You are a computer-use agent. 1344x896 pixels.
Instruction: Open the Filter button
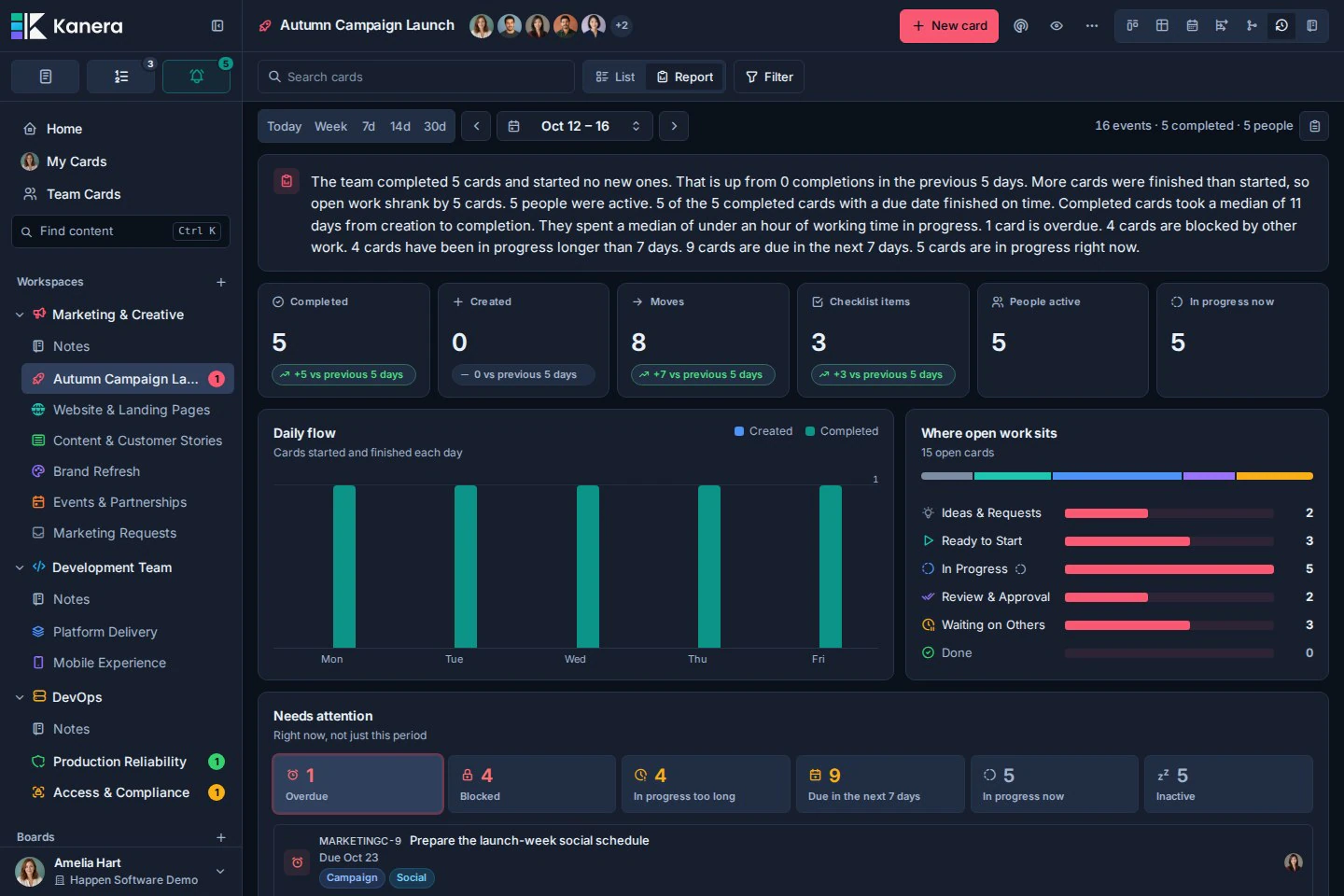(769, 77)
